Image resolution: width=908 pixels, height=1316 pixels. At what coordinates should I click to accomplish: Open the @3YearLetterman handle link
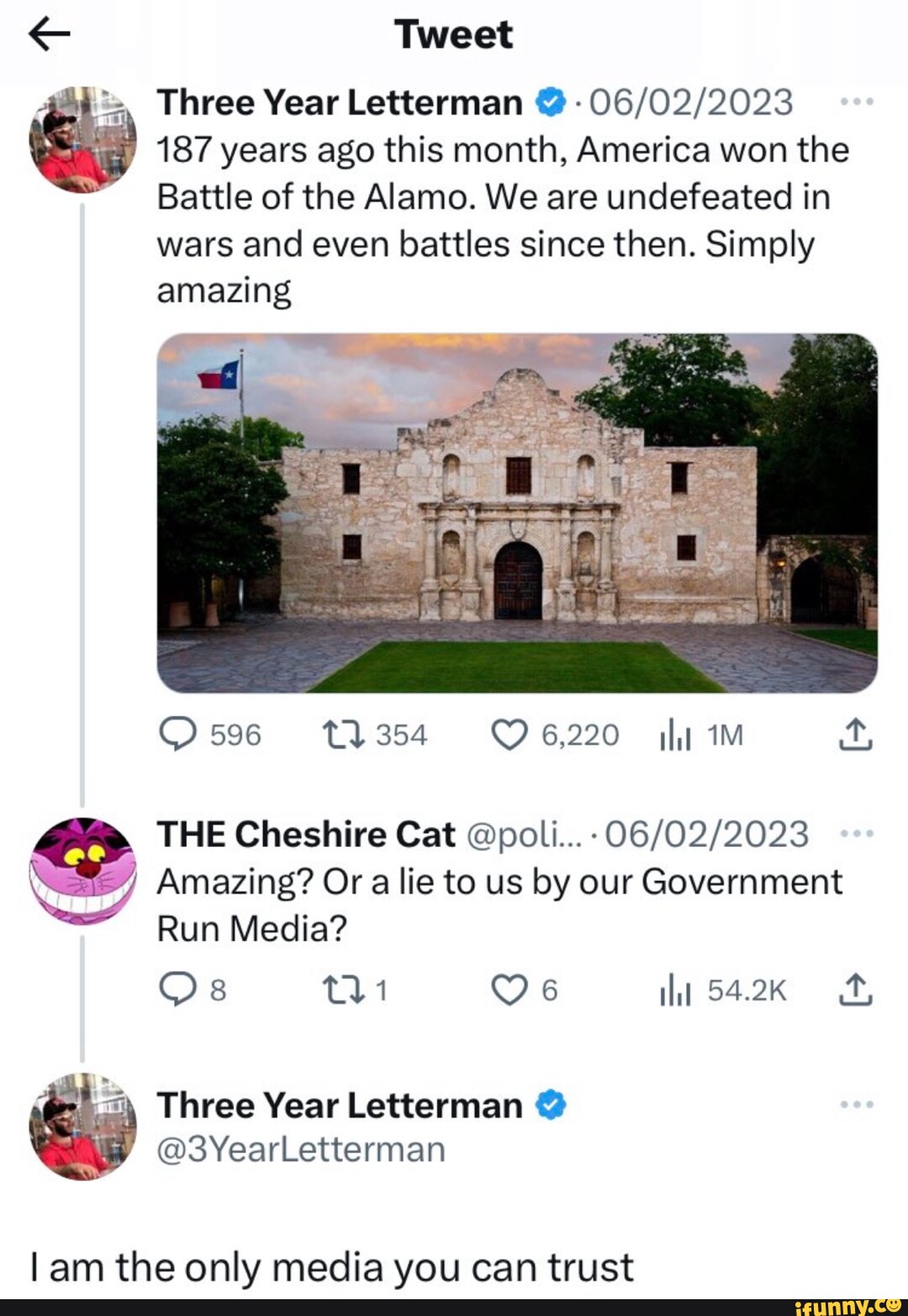[301, 1149]
